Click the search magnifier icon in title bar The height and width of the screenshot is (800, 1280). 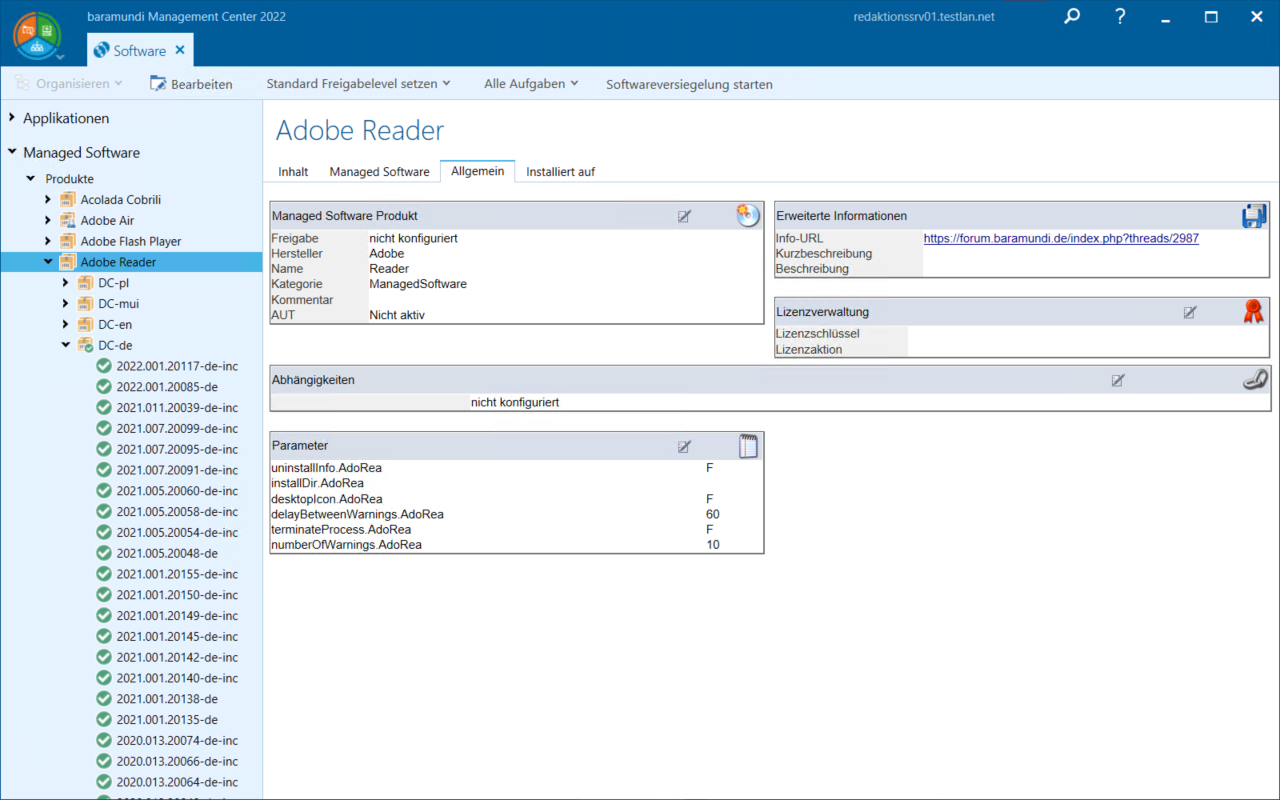(x=1072, y=17)
